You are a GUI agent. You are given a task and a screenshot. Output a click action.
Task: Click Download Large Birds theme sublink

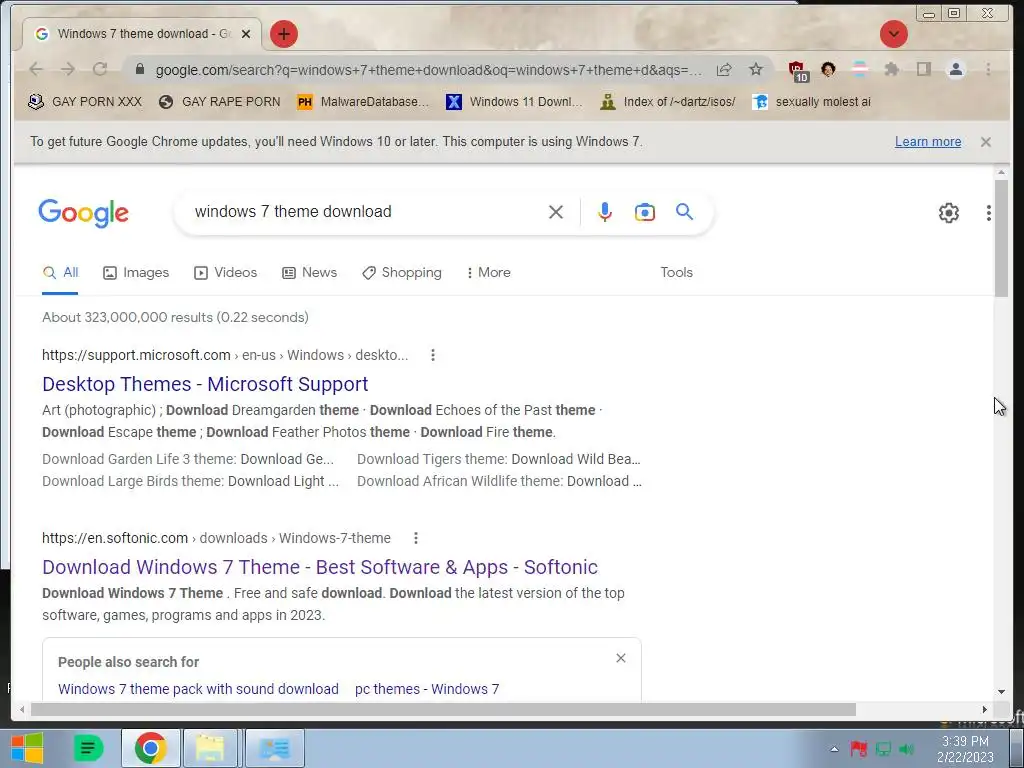click(x=191, y=481)
